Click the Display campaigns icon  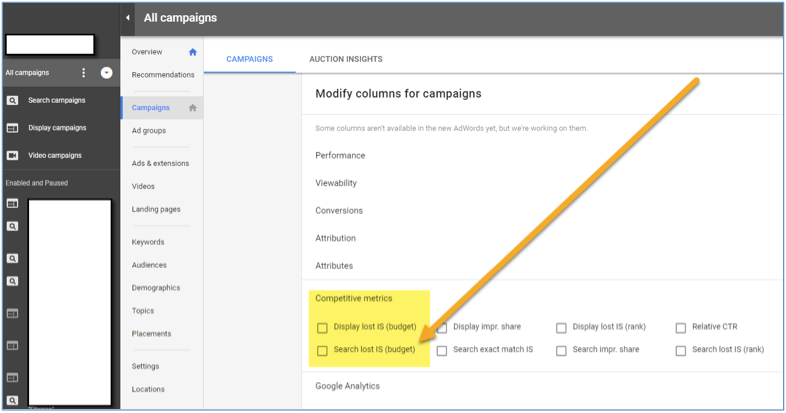pyautogui.click(x=12, y=128)
